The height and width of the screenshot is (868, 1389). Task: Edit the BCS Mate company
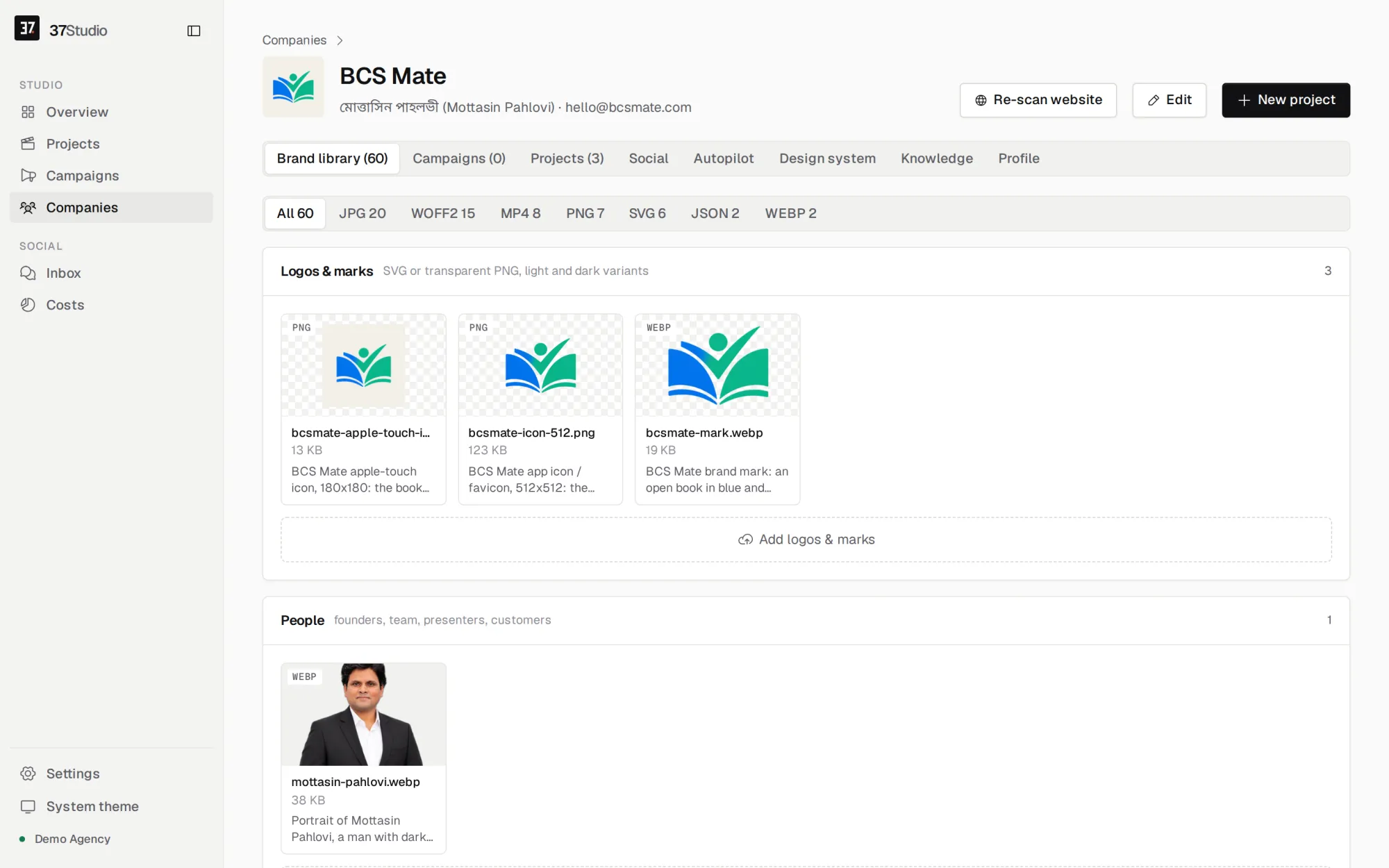pyautogui.click(x=1170, y=100)
